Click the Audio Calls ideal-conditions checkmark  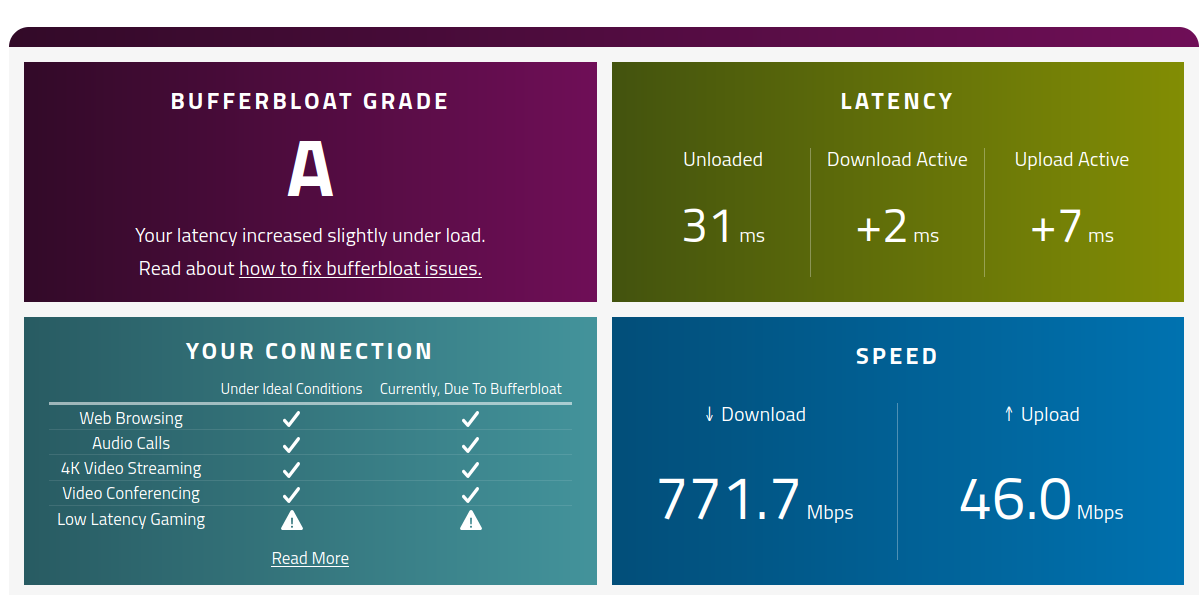(x=291, y=444)
